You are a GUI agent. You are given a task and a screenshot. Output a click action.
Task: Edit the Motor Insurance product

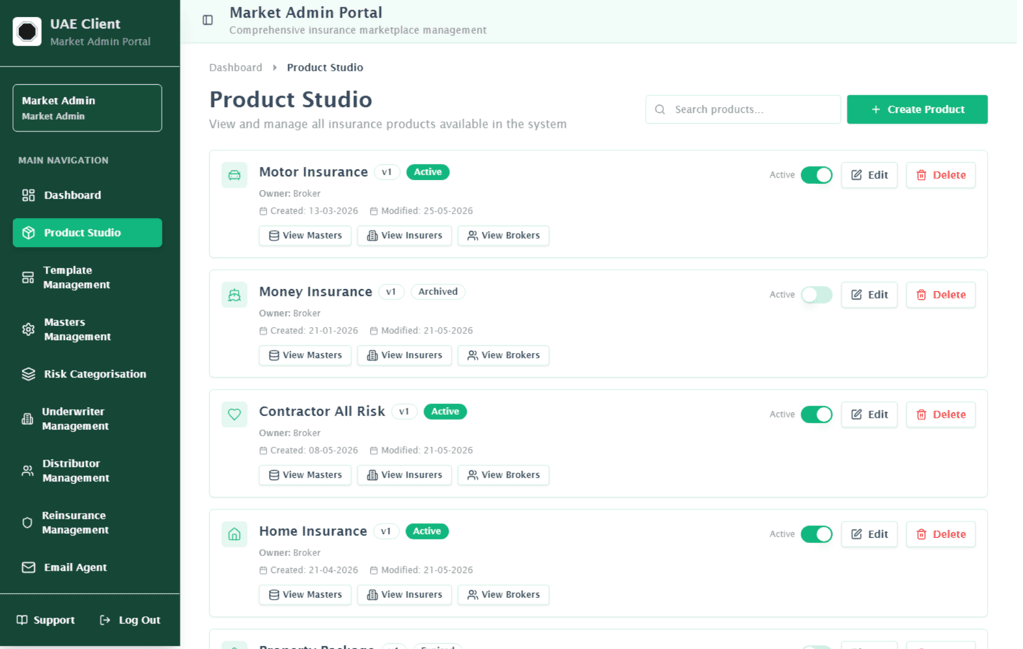pyautogui.click(x=869, y=175)
